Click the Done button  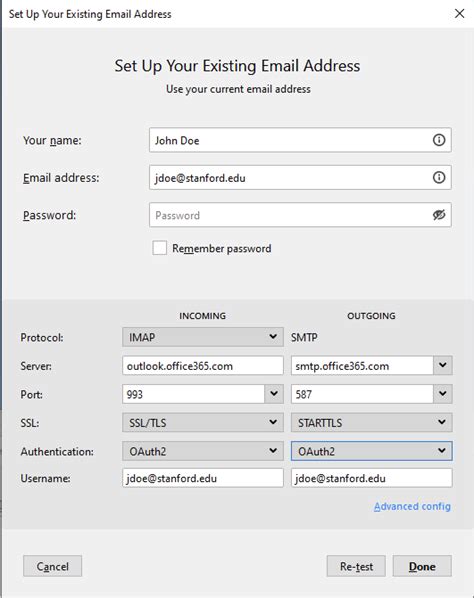[422, 566]
